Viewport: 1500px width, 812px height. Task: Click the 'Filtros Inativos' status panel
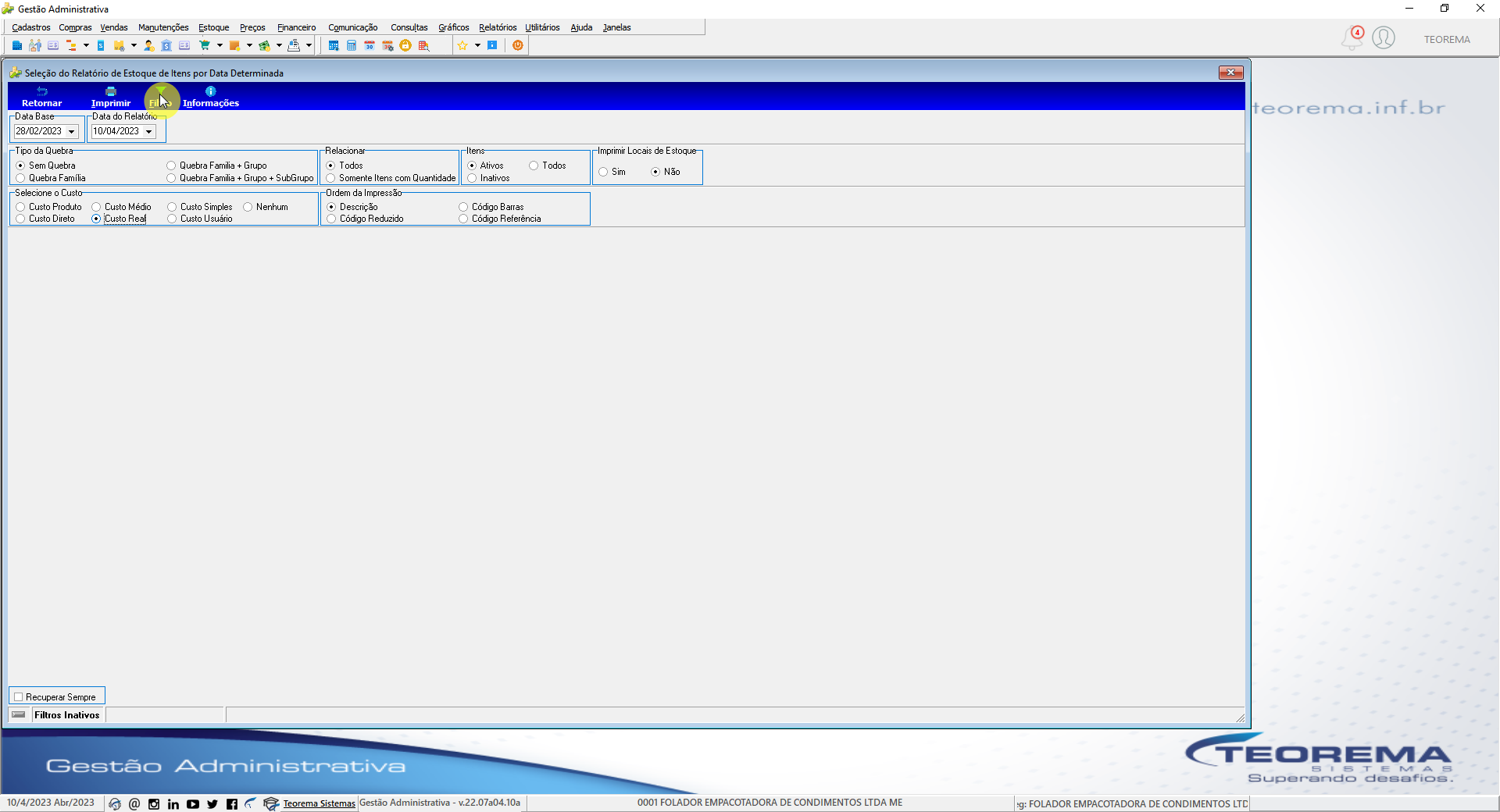click(x=67, y=715)
